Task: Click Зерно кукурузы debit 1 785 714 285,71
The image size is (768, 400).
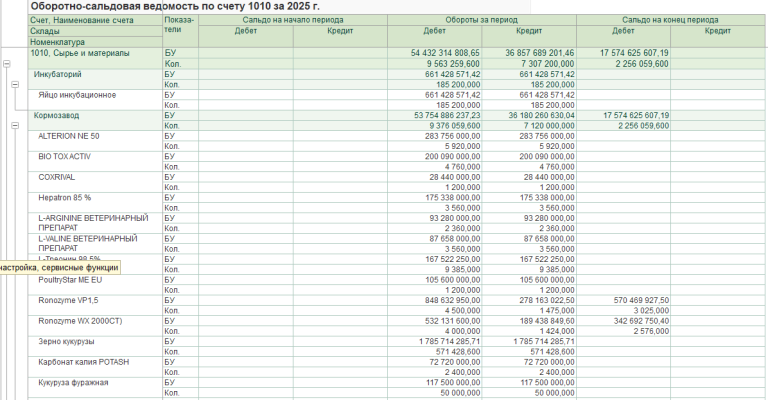Action: [450, 342]
